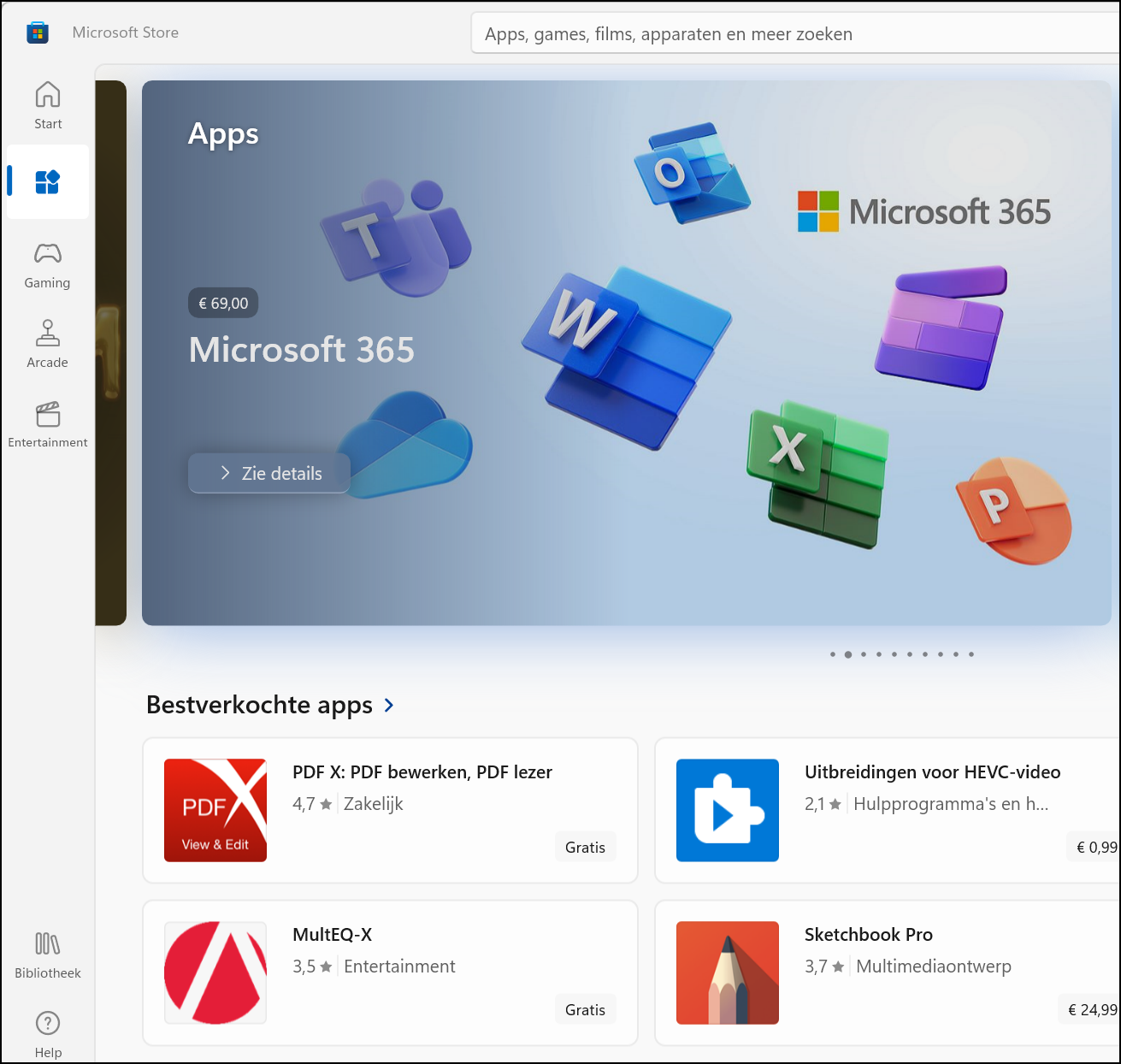Click the PDF X app icon
1121x1064 pixels.
point(215,810)
